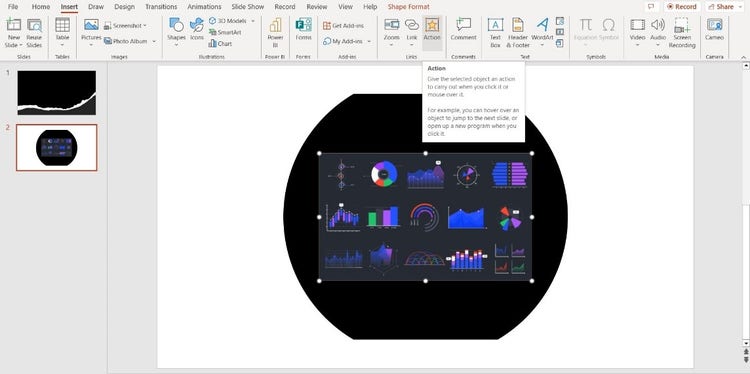Switch to the Home tab
750x374 pixels.
tap(41, 7)
